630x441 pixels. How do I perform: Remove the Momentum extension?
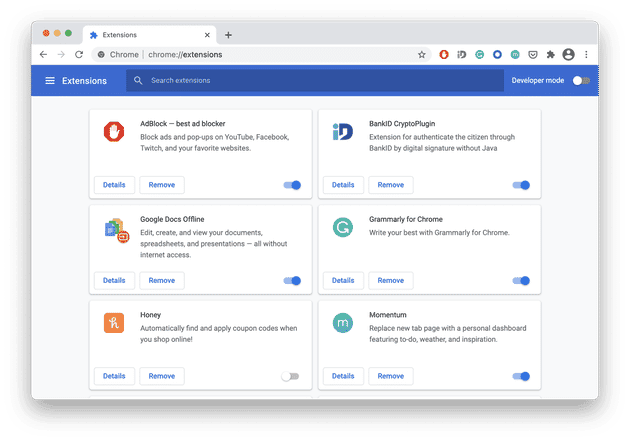pyautogui.click(x=391, y=376)
